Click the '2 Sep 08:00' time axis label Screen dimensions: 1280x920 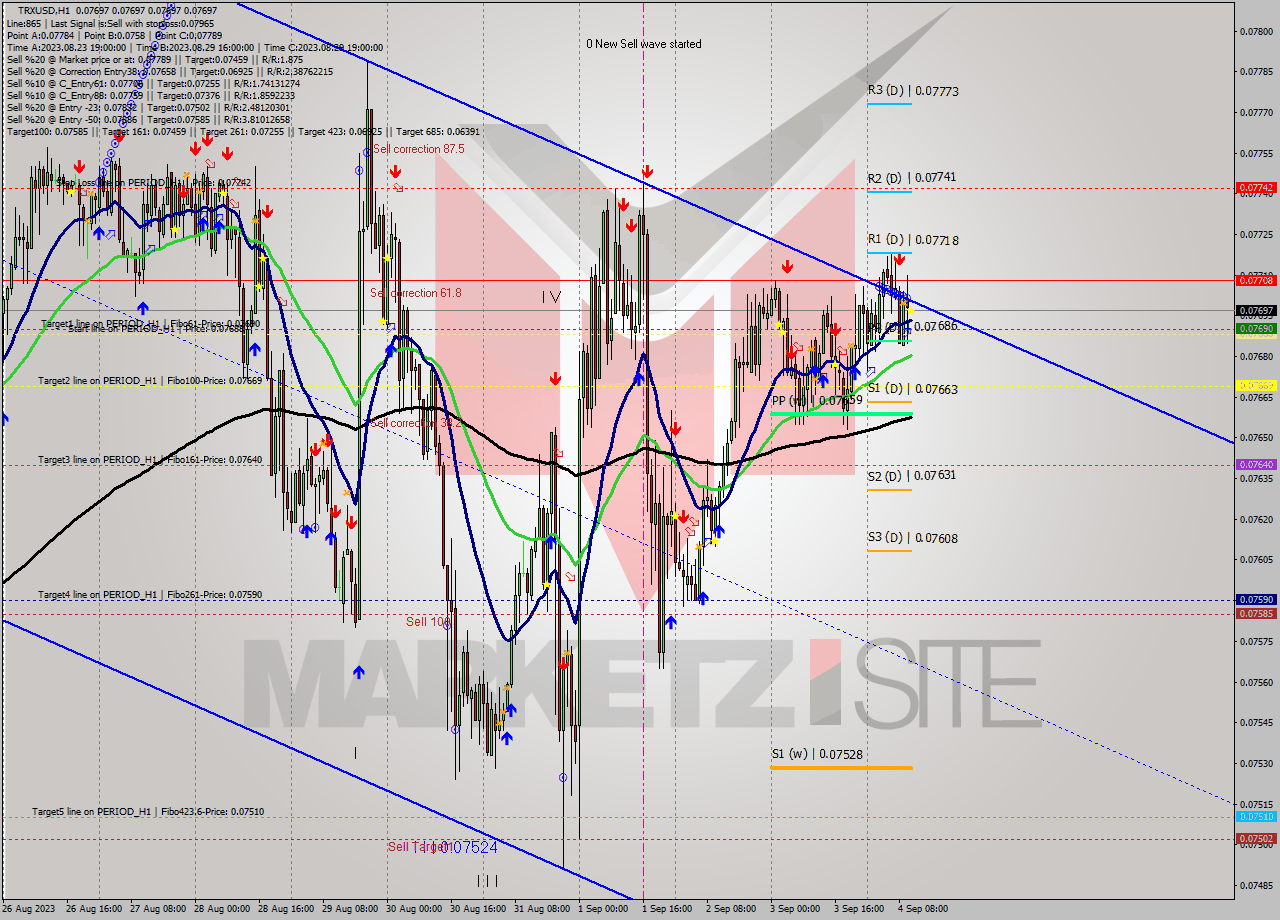731,909
